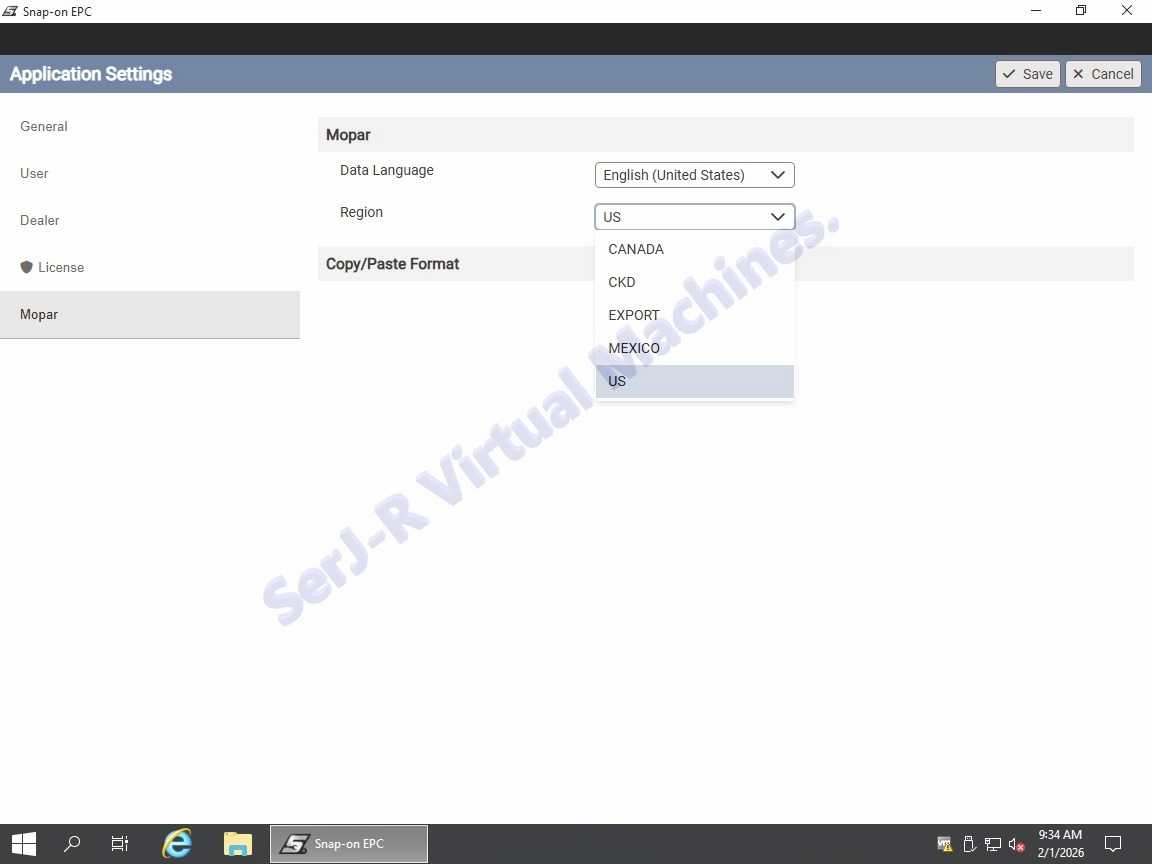Select MEXICO region option

point(634,348)
